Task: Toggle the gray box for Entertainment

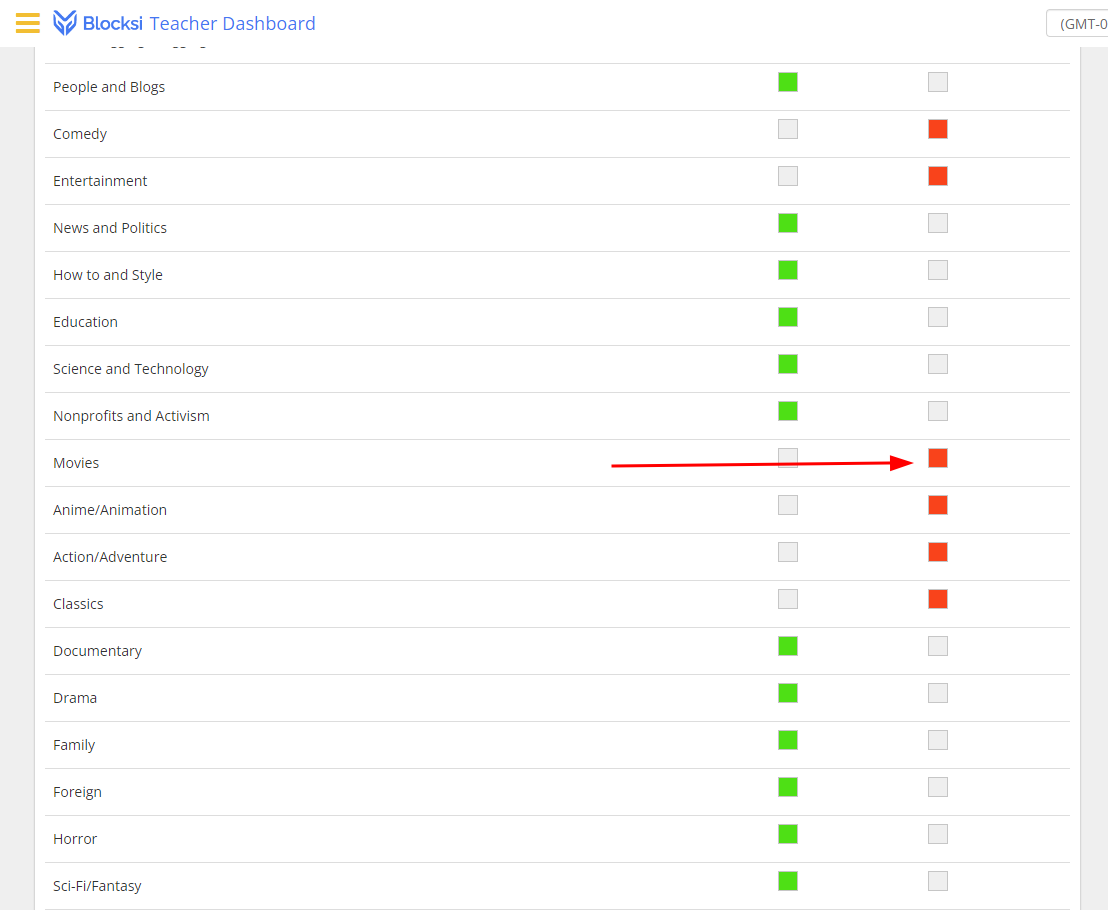Action: (788, 176)
